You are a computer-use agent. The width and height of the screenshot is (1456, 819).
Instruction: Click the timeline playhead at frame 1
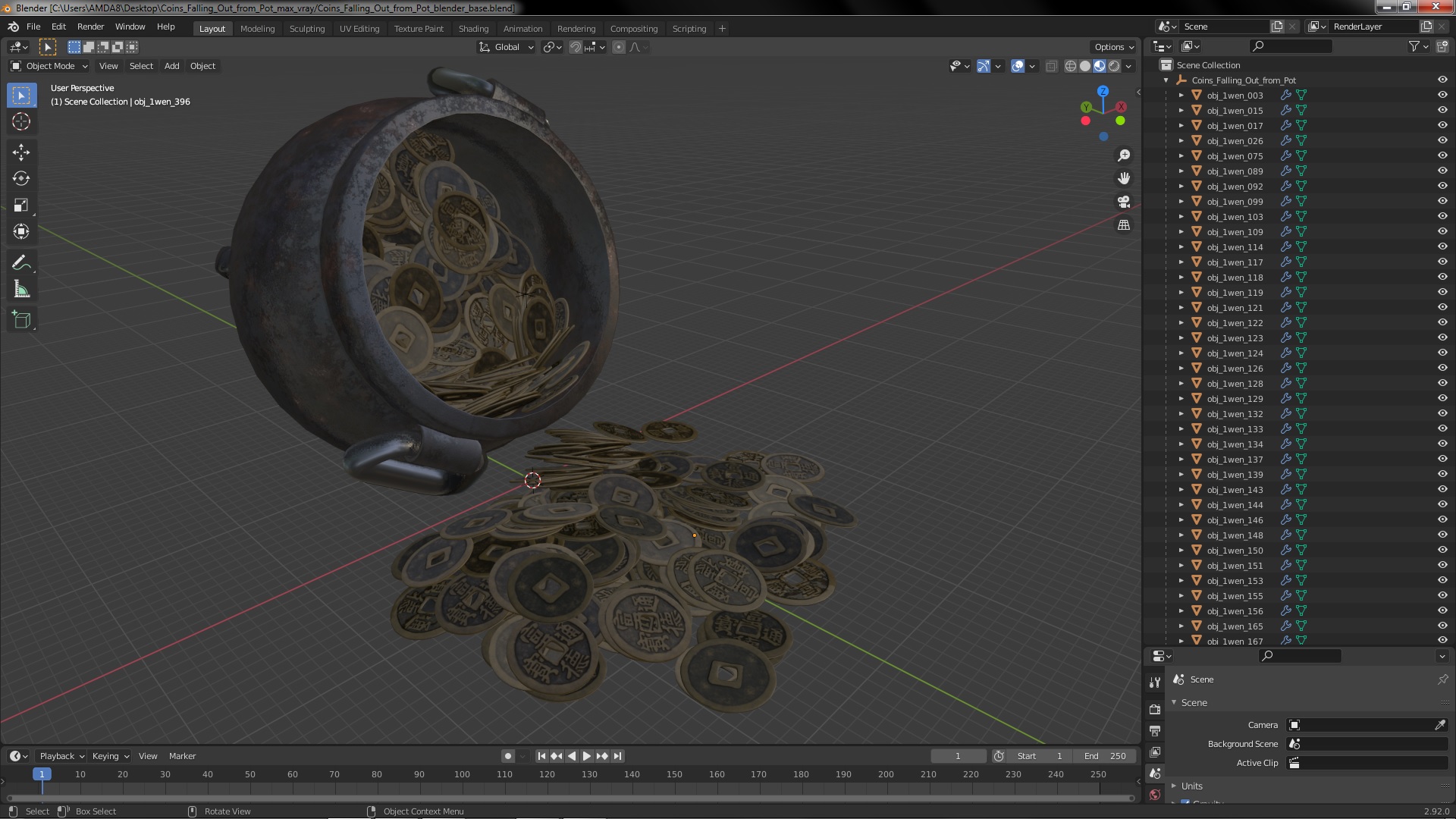coord(42,774)
